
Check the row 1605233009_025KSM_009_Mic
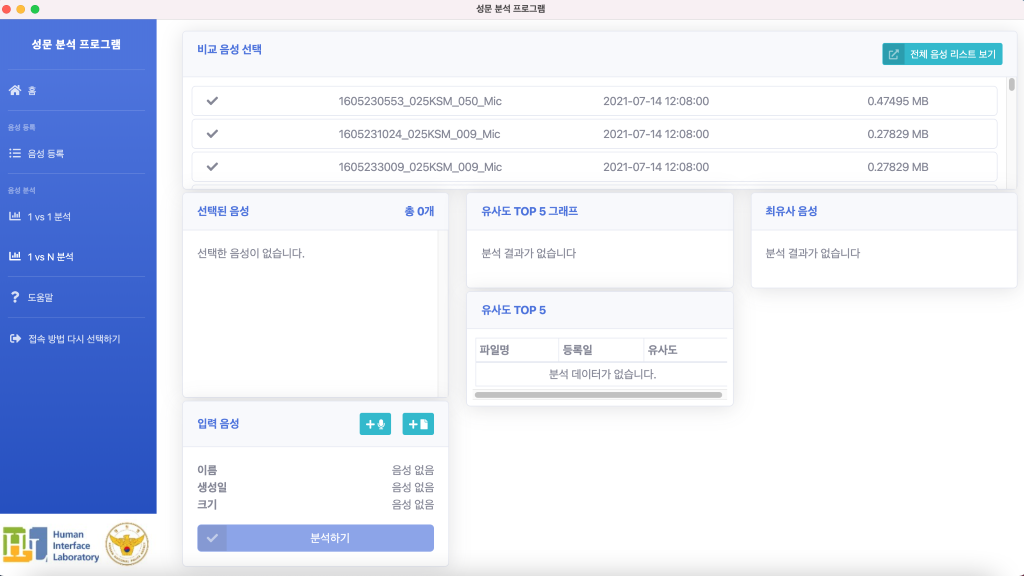click(x=212, y=167)
